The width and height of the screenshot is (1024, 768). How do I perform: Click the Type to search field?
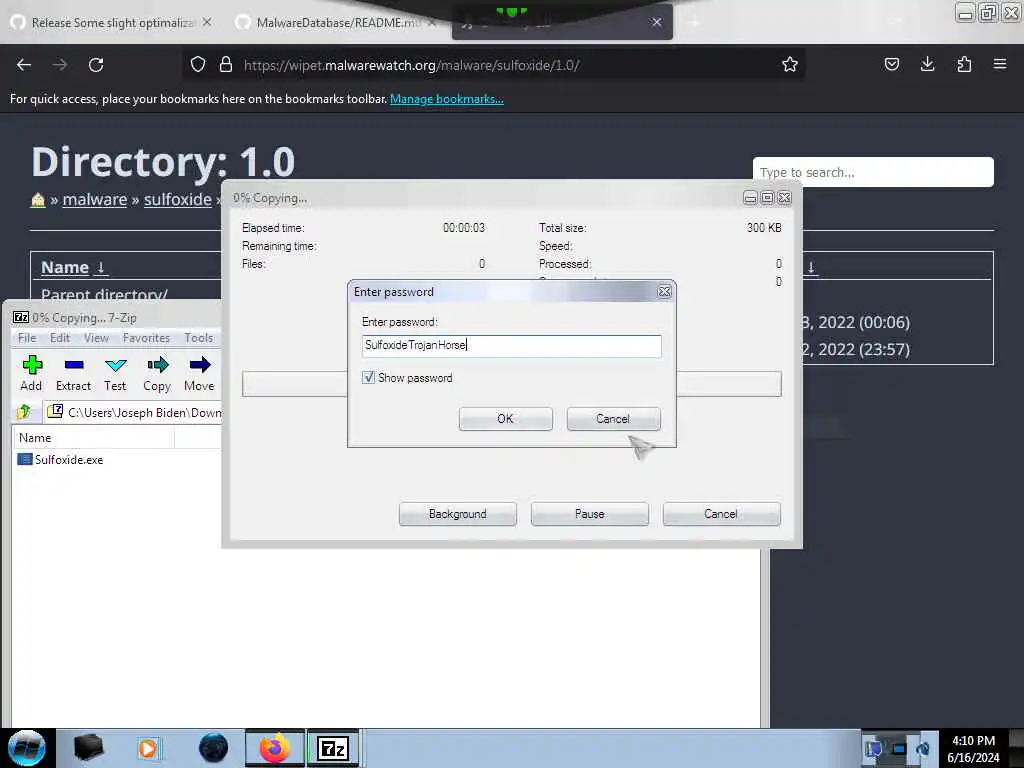(873, 172)
